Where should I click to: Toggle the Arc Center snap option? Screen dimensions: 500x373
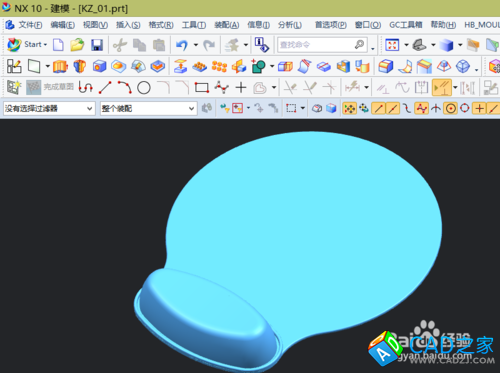click(x=450, y=108)
